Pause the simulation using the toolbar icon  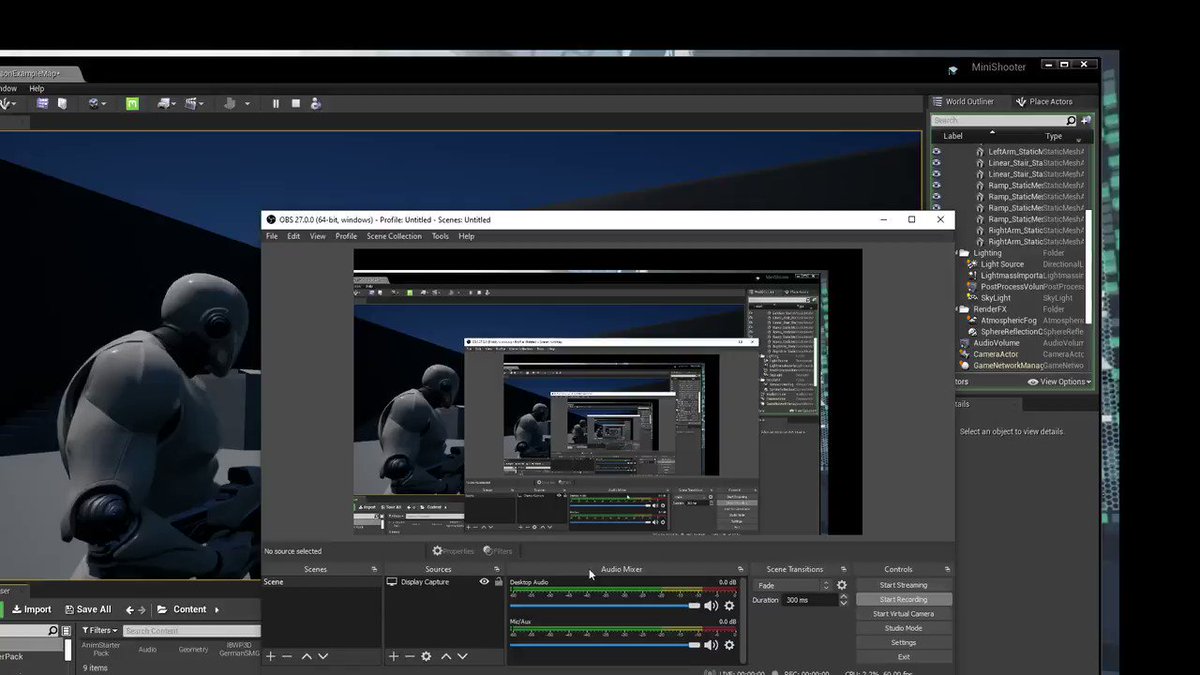276,103
